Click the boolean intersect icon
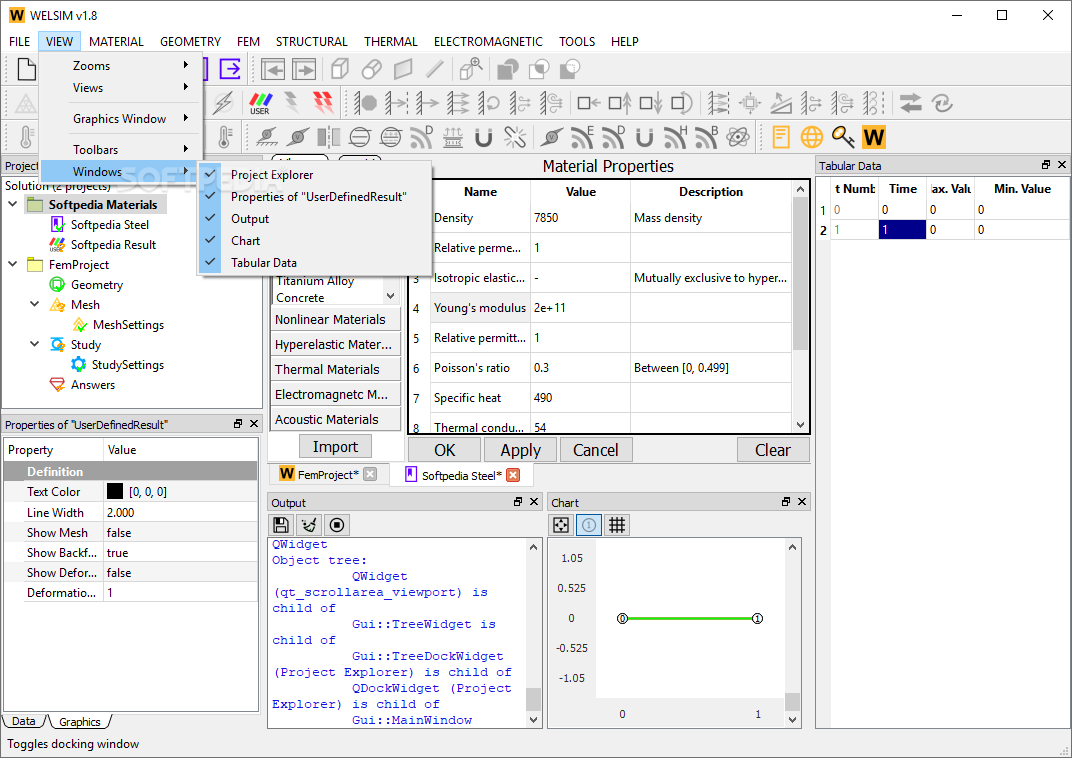 click(539, 69)
